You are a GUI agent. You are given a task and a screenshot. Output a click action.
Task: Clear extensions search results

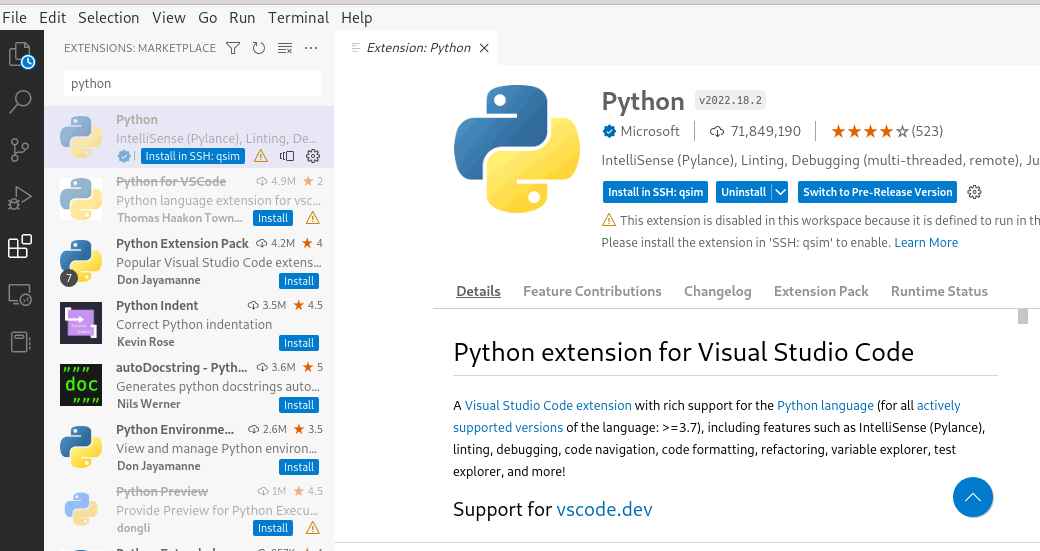coord(285,48)
